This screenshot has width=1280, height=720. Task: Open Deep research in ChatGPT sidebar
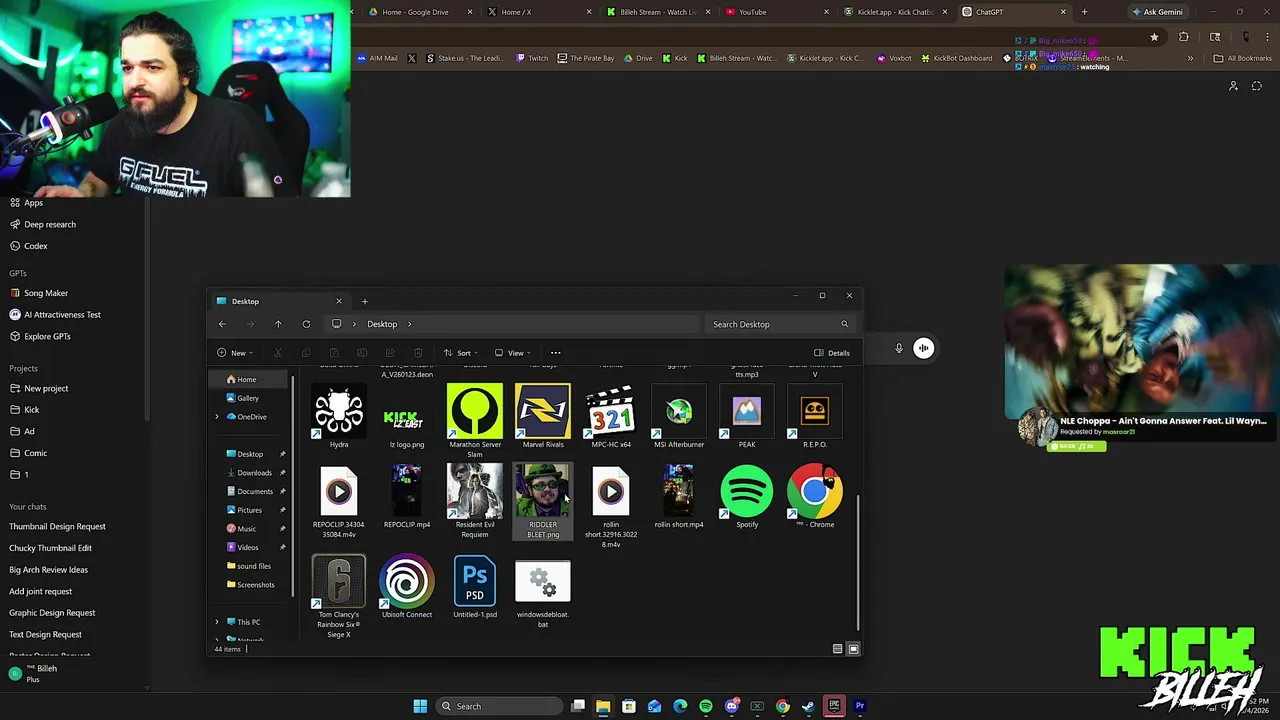(50, 224)
